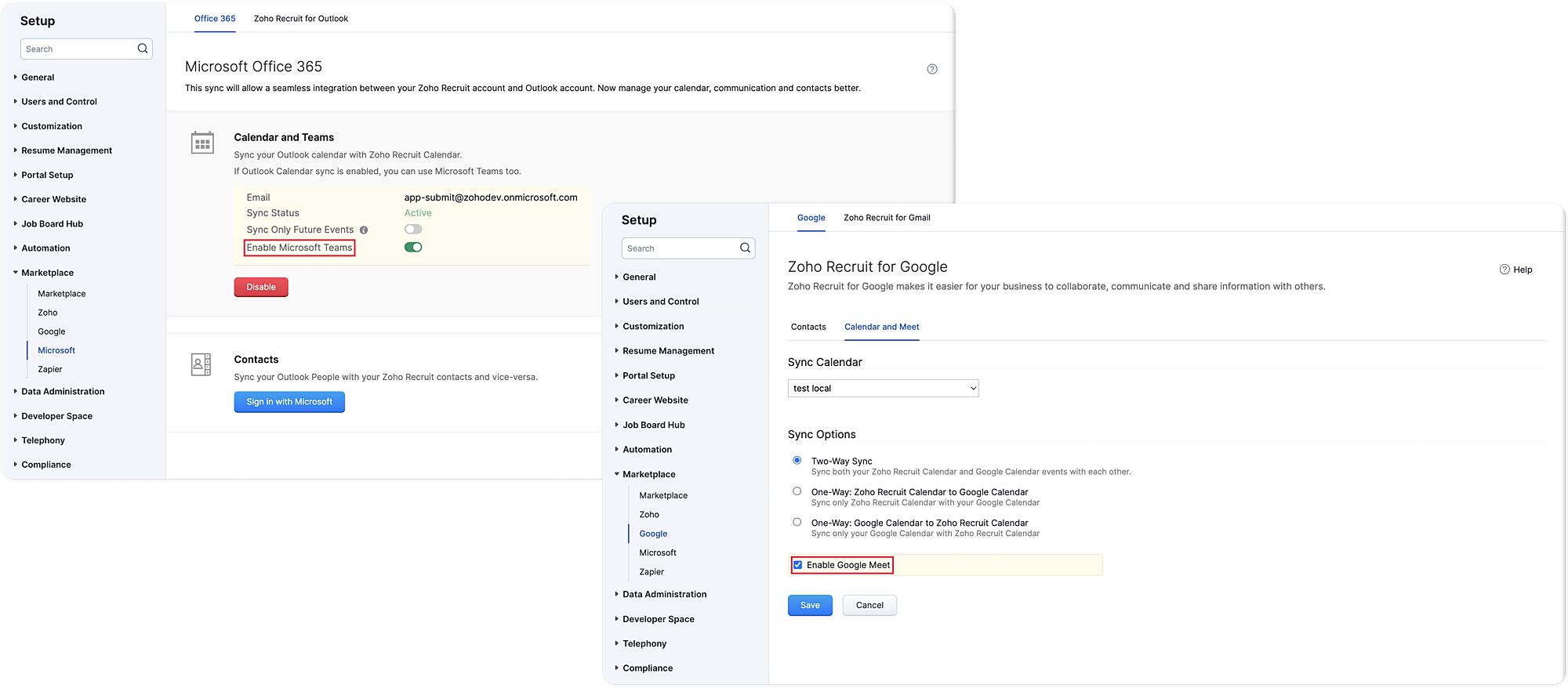Open Marketplace sub-item in Google window sidebar
Screen dimensions: 1568x688
663,496
